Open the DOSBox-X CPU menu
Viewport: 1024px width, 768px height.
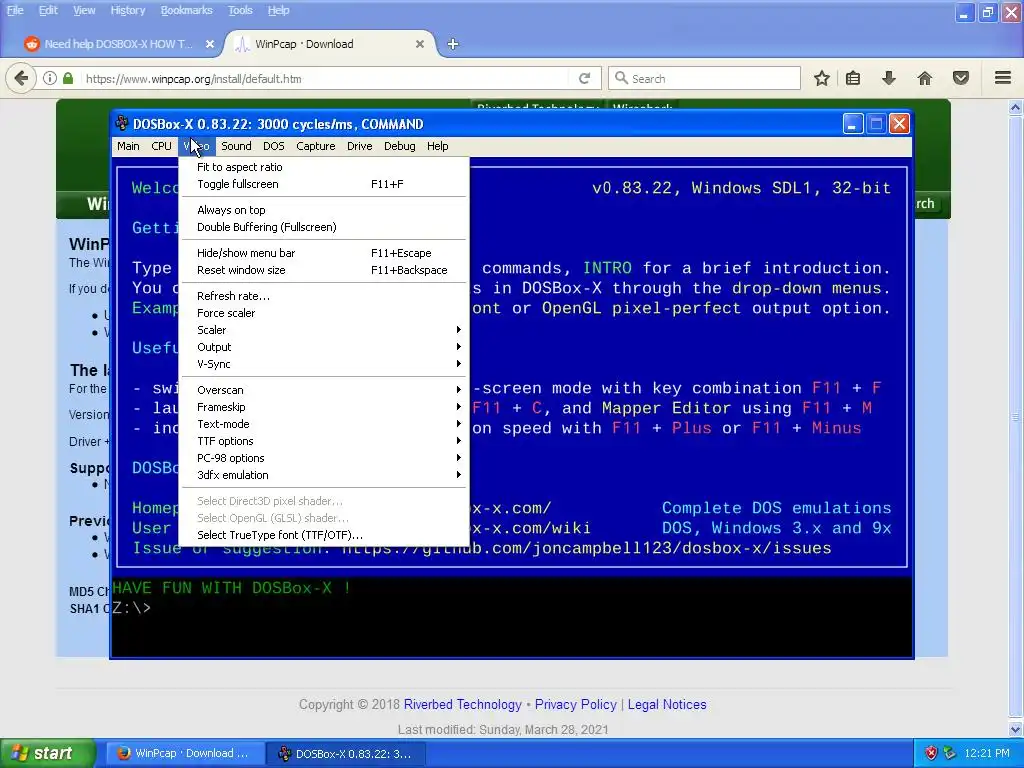point(161,146)
